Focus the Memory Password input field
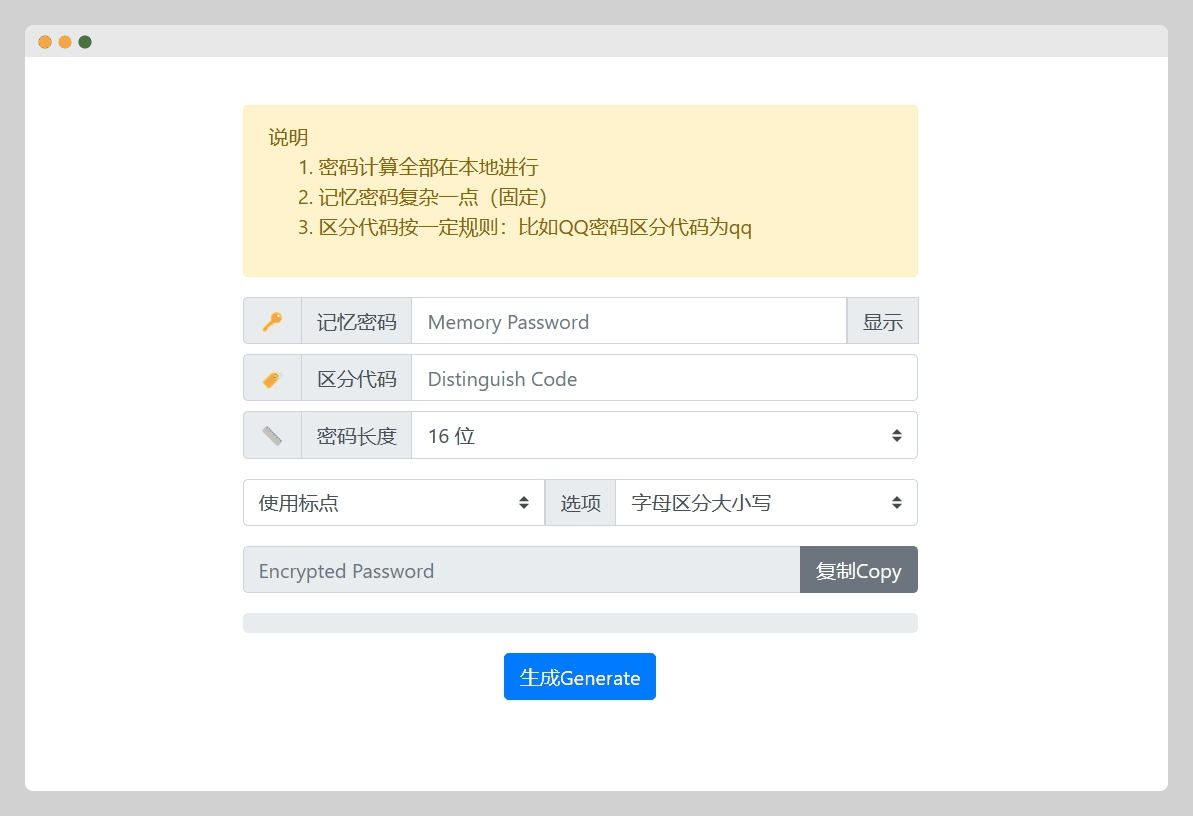The image size is (1193, 816). coord(628,321)
